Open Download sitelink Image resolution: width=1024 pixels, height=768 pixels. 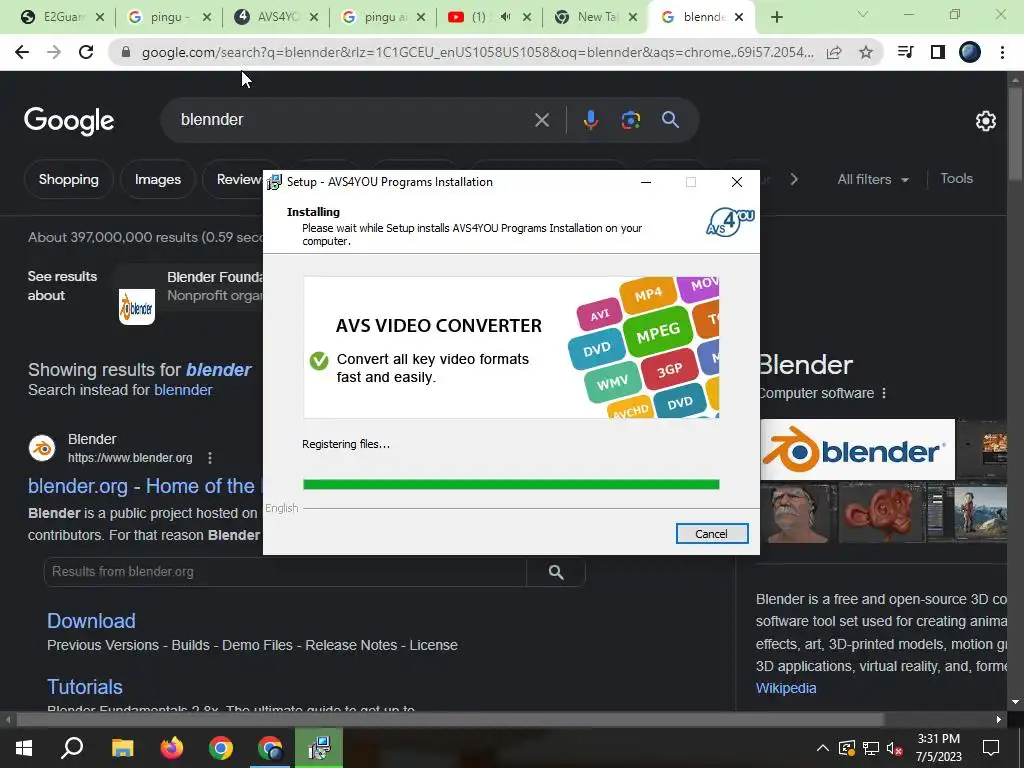click(91, 620)
